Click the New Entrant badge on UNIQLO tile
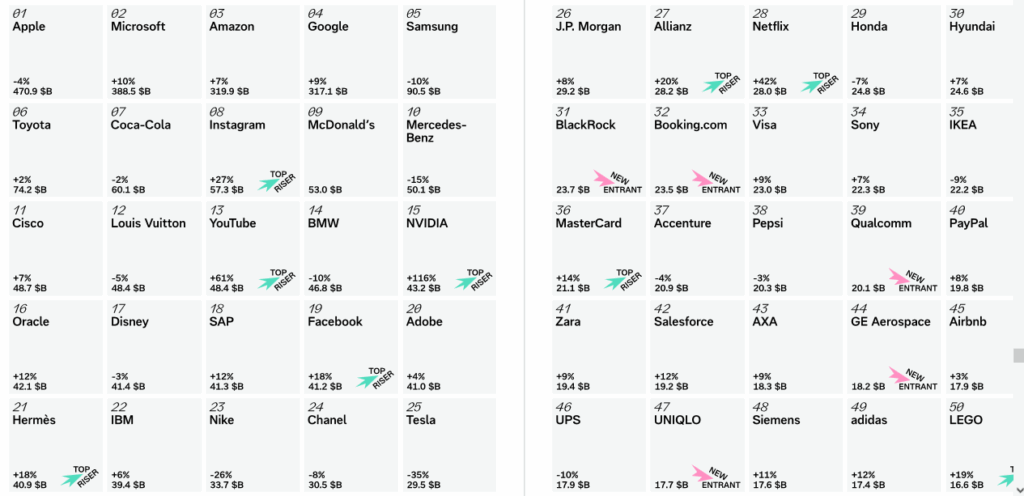The width and height of the screenshot is (1024, 496). (712, 476)
